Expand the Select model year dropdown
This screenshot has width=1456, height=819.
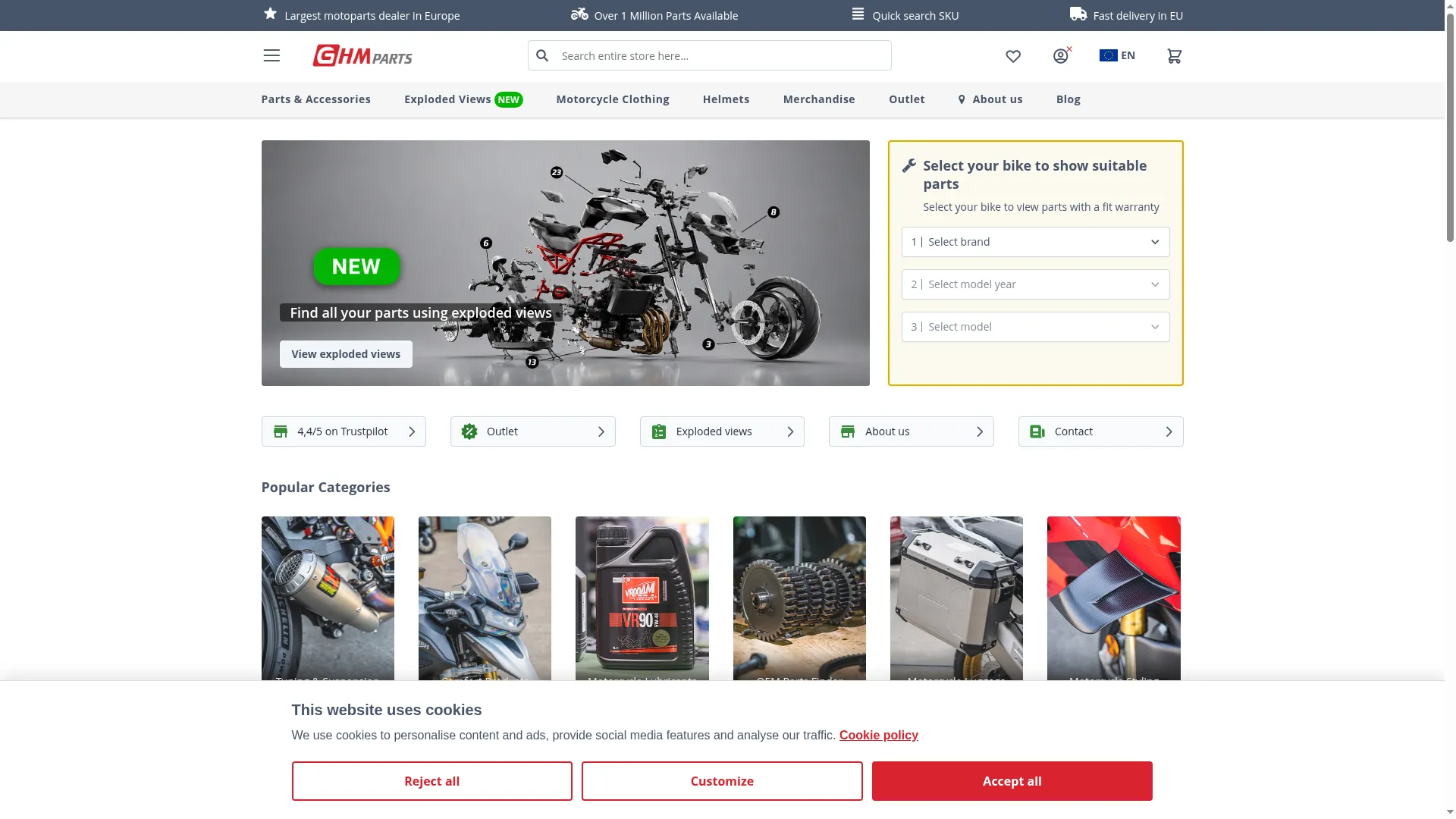(1035, 284)
